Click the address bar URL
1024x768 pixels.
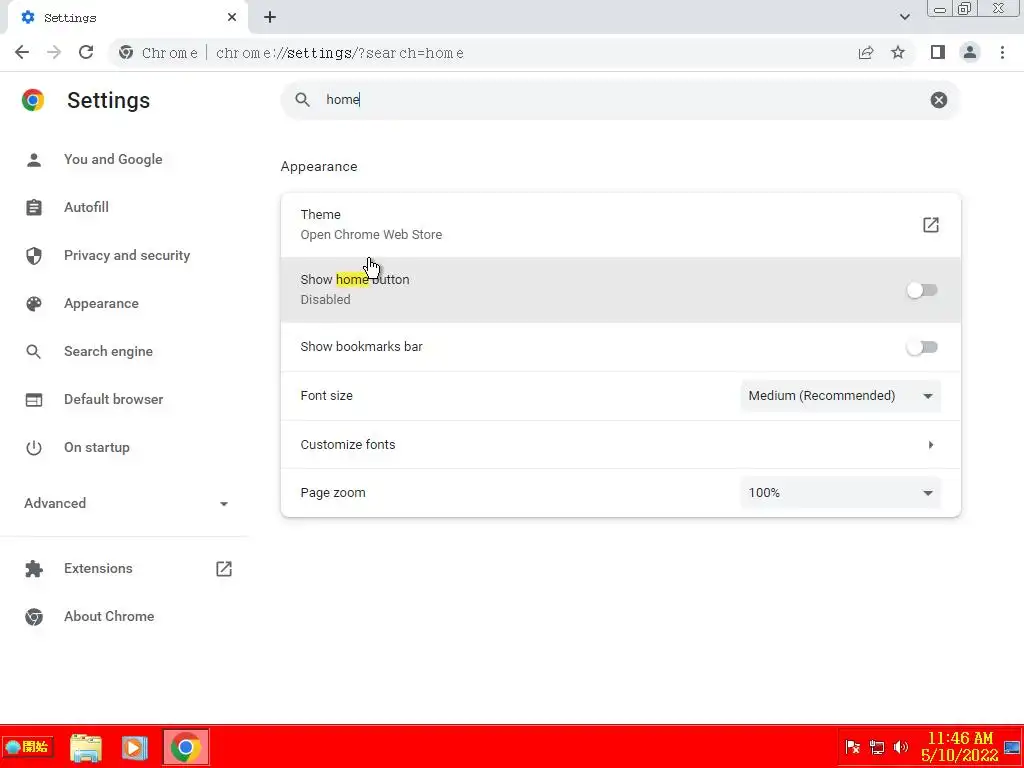tap(340, 53)
